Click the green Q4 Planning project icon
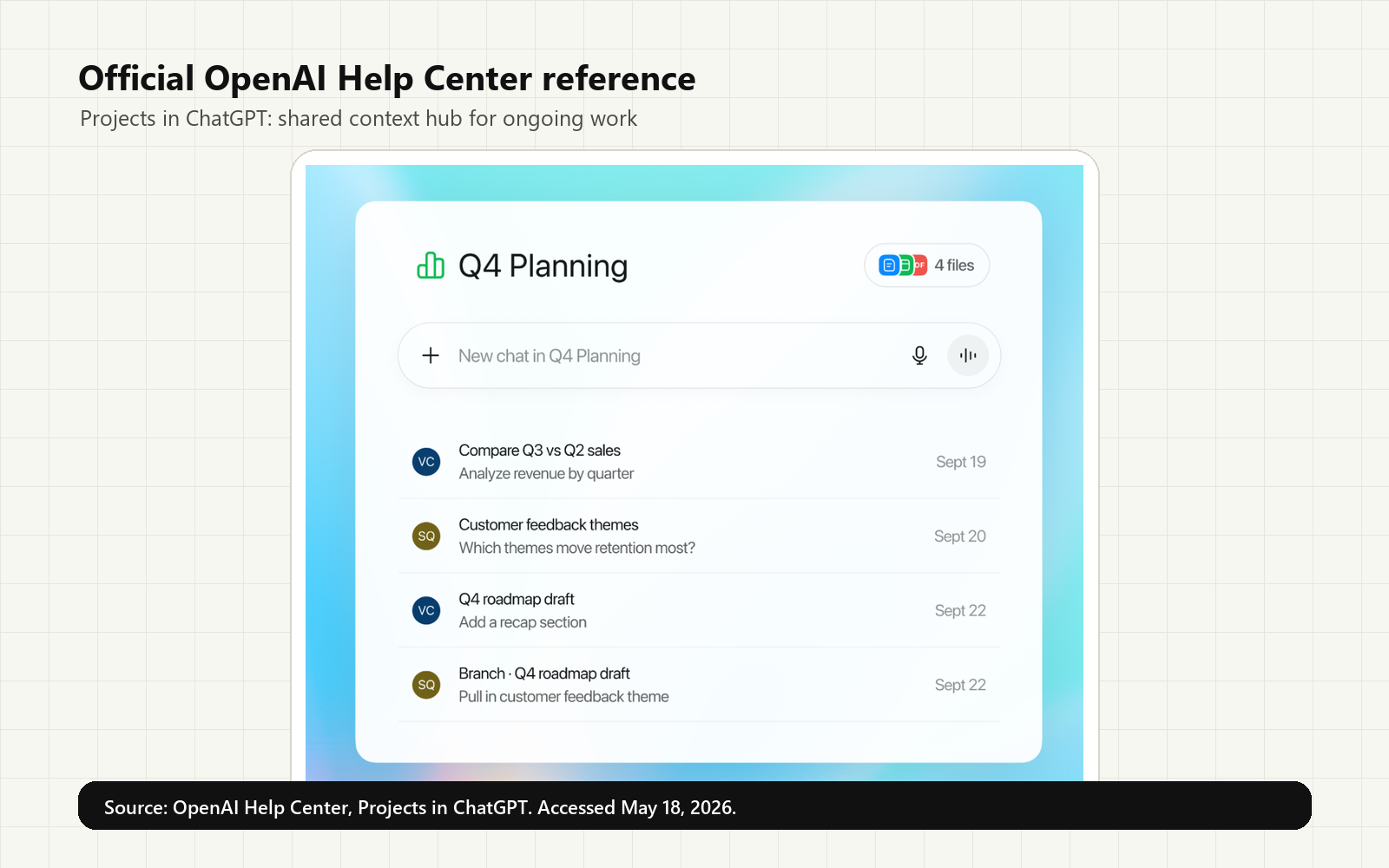The height and width of the screenshot is (868, 1389). coord(431,266)
